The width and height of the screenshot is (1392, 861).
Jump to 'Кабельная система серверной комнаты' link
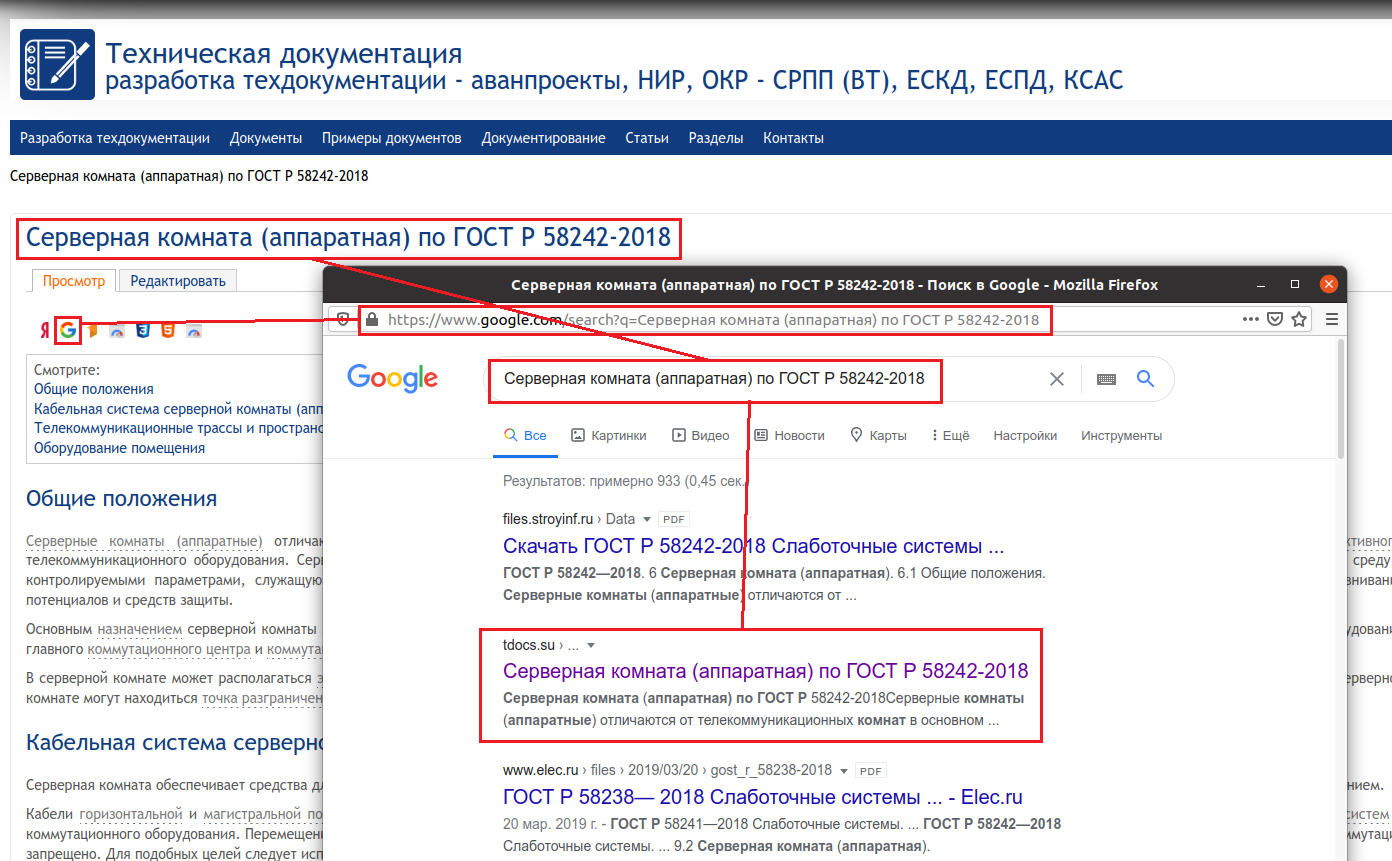click(178, 409)
